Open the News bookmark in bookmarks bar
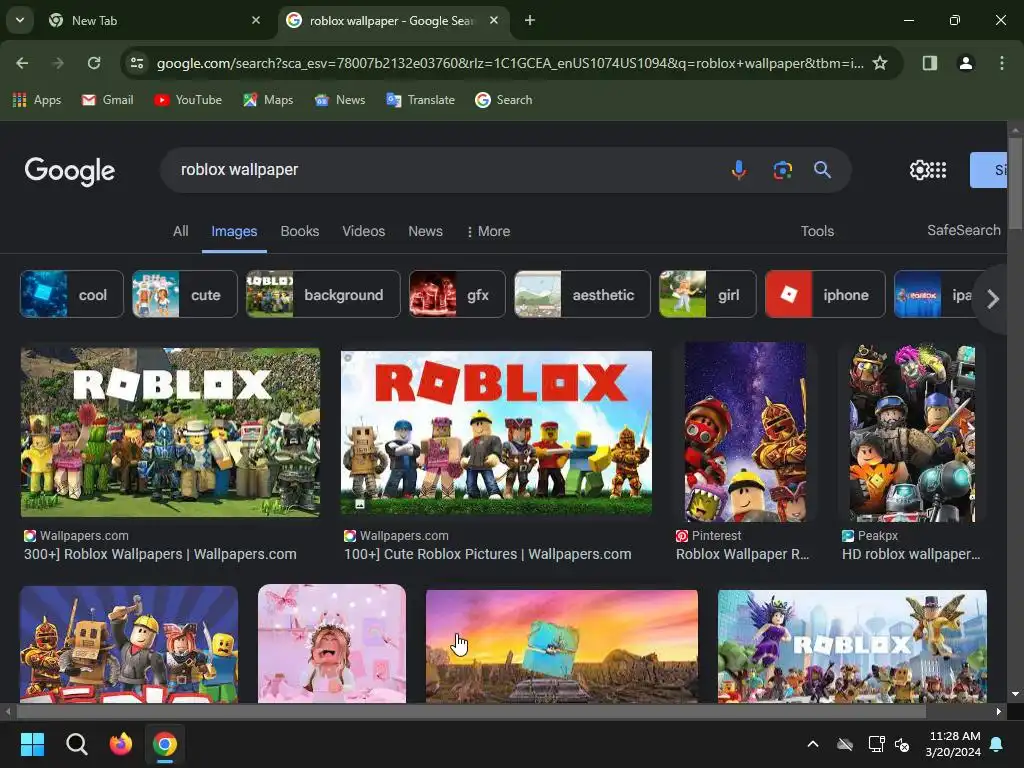The height and width of the screenshot is (768, 1024). coord(340,100)
